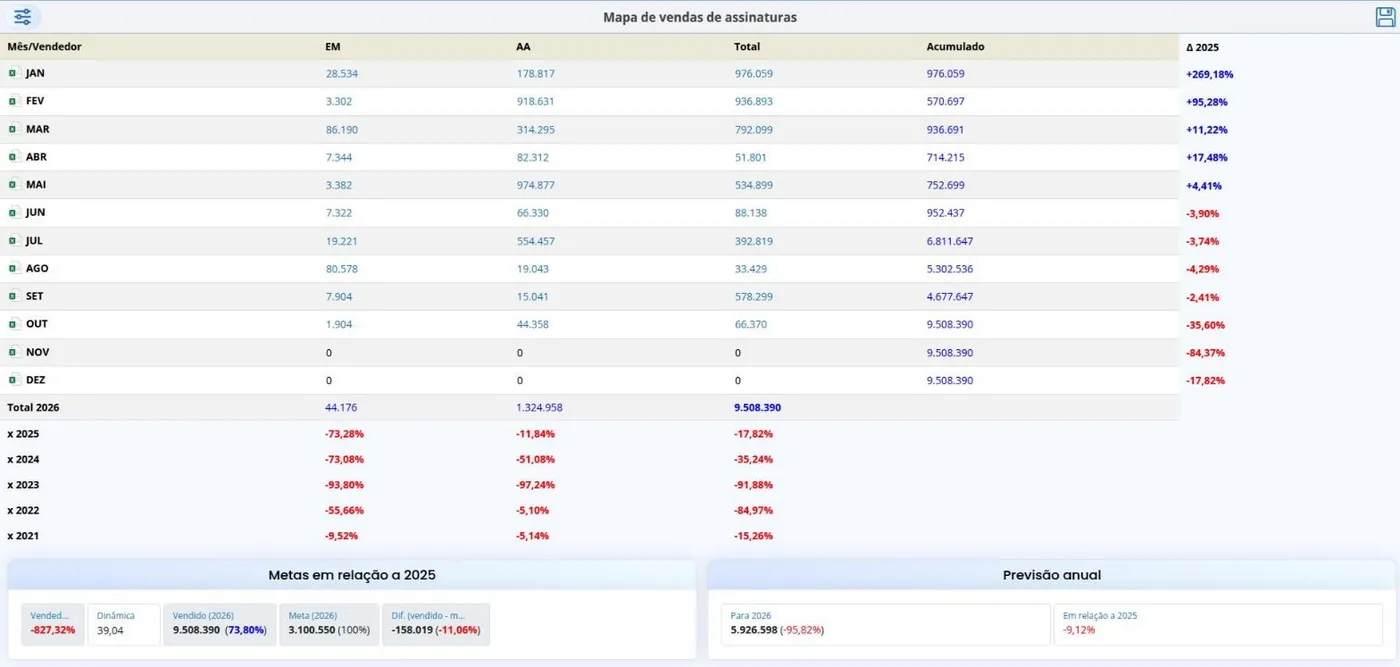Click the Total 2026 AA value 1.324.958
The image size is (1400, 667).
point(539,408)
